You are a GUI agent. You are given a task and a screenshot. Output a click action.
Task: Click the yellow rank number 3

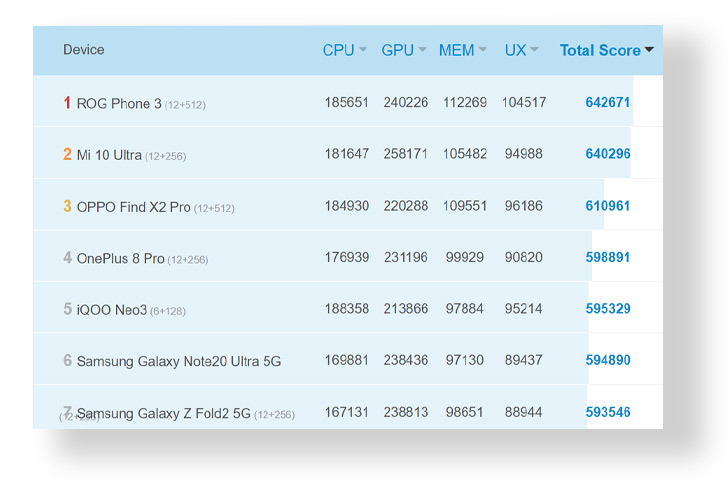pyautogui.click(x=67, y=206)
